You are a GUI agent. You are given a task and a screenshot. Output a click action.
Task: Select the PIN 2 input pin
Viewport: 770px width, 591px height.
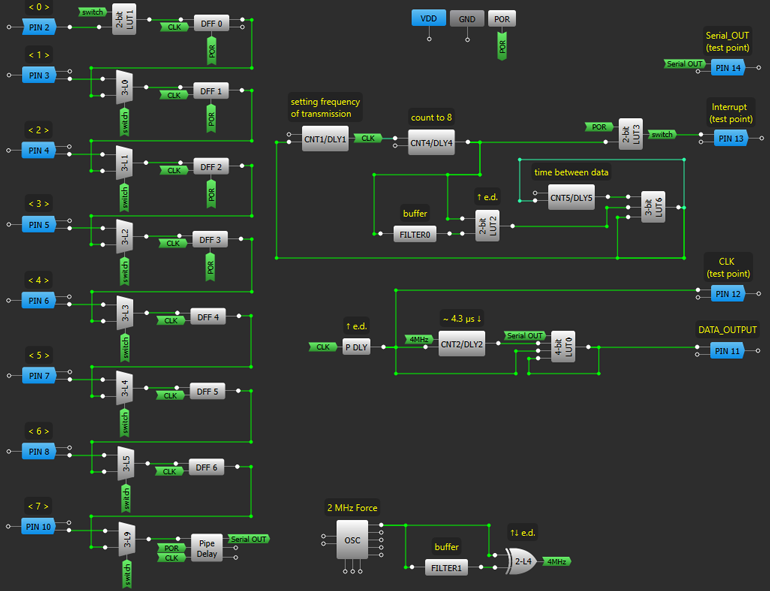pos(41,27)
